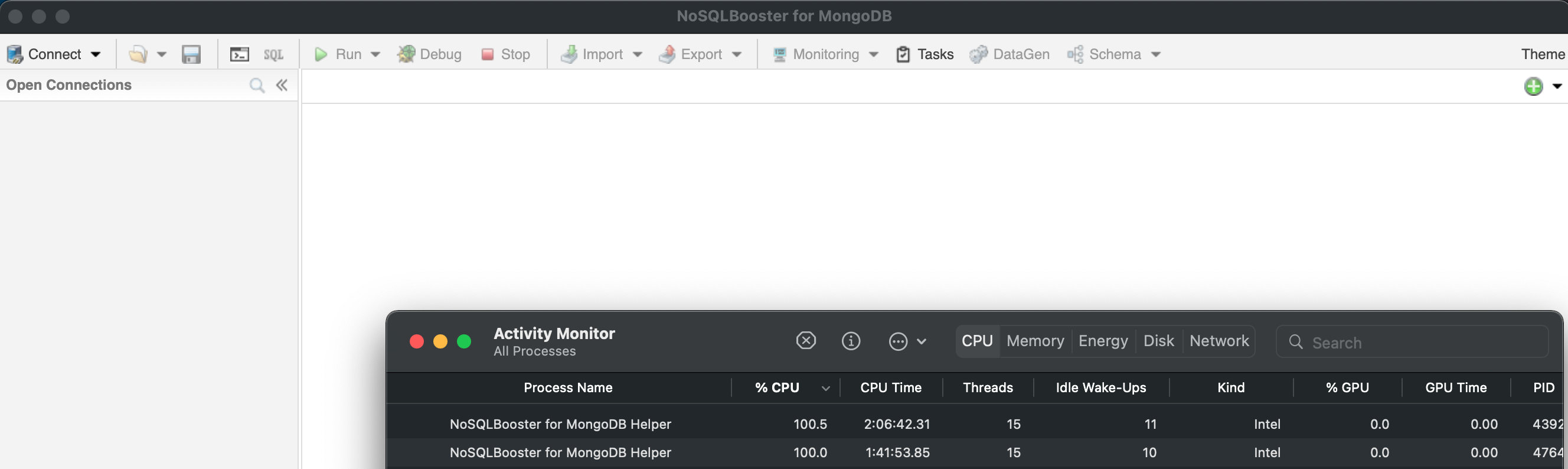Click the Debug bug icon button
Image resolution: width=1568 pixels, height=469 pixels.
click(x=429, y=54)
